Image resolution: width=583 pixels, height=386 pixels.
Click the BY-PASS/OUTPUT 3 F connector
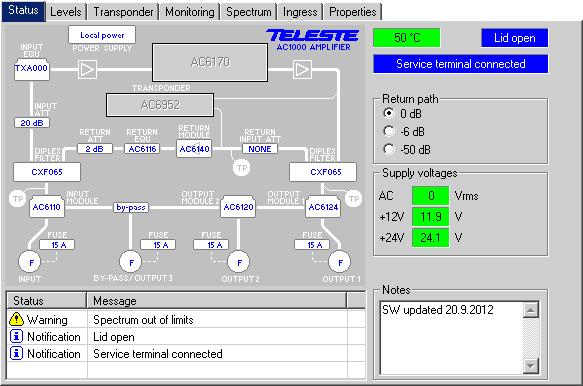(131, 262)
